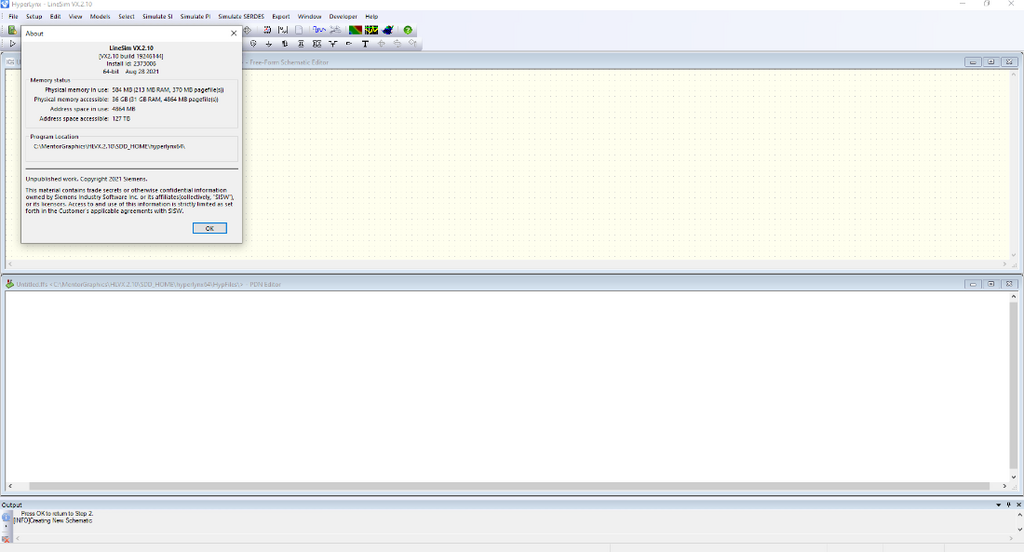Open the Window menu

pyautogui.click(x=310, y=16)
